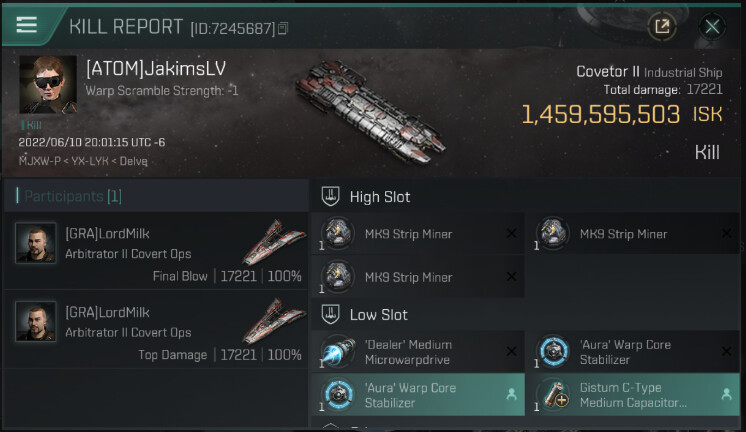The height and width of the screenshot is (432, 746).
Task: Click X on second-row MK9 Strip Miner
Action: (x=511, y=277)
